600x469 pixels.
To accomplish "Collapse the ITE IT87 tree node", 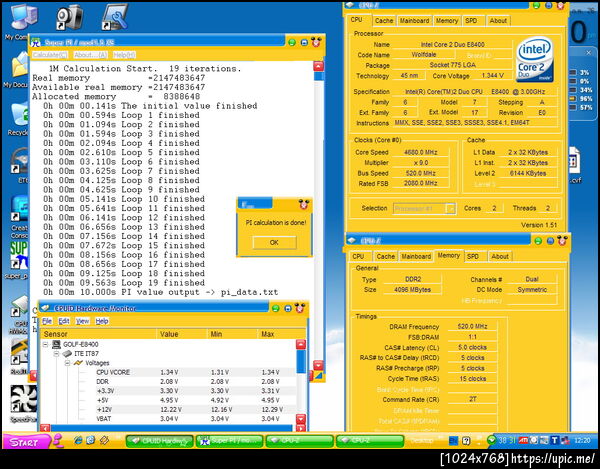I will point(56,353).
